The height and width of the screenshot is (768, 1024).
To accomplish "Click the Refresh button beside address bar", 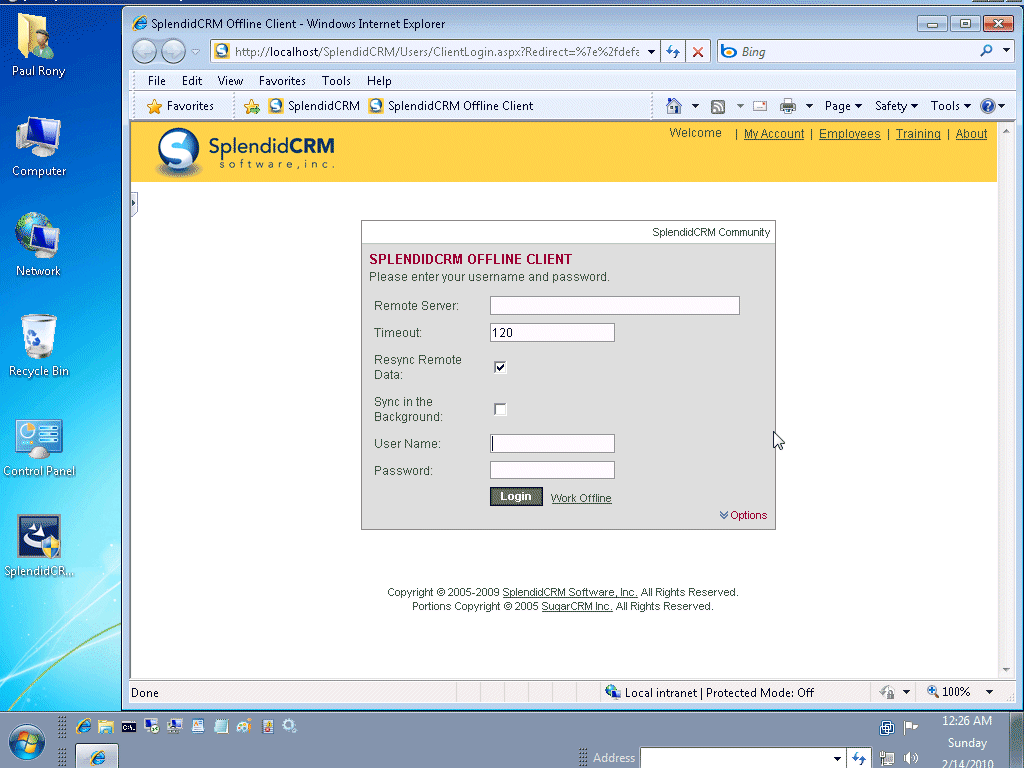I will pyautogui.click(x=674, y=52).
